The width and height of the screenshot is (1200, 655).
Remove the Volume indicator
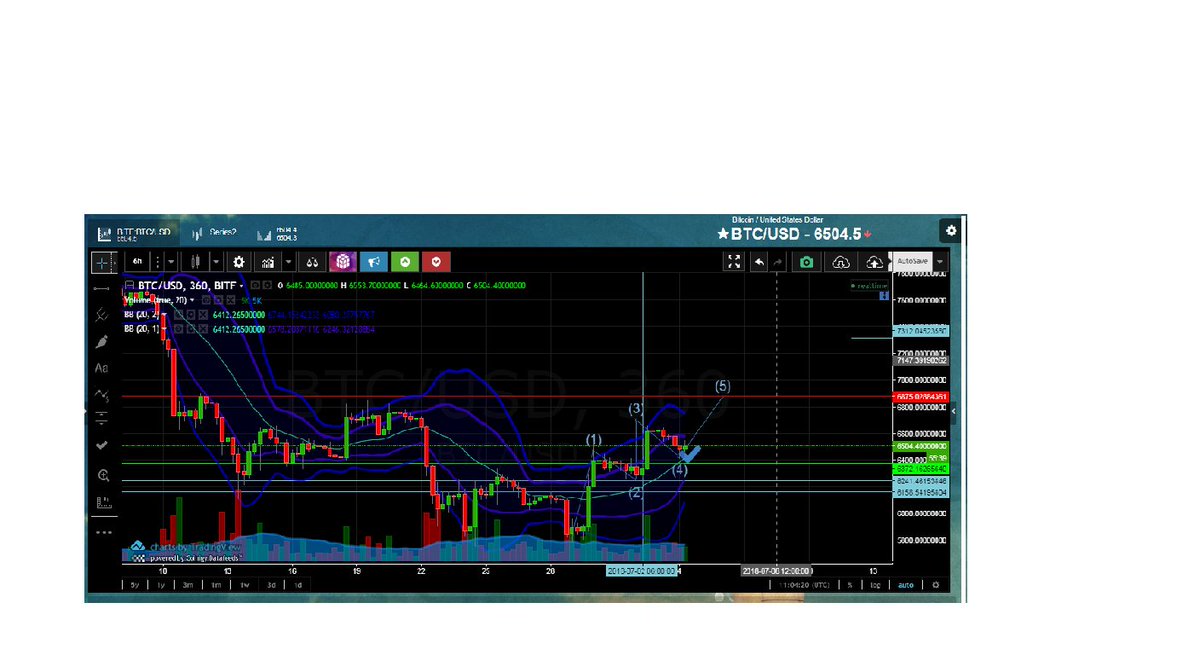pyautogui.click(x=229, y=300)
